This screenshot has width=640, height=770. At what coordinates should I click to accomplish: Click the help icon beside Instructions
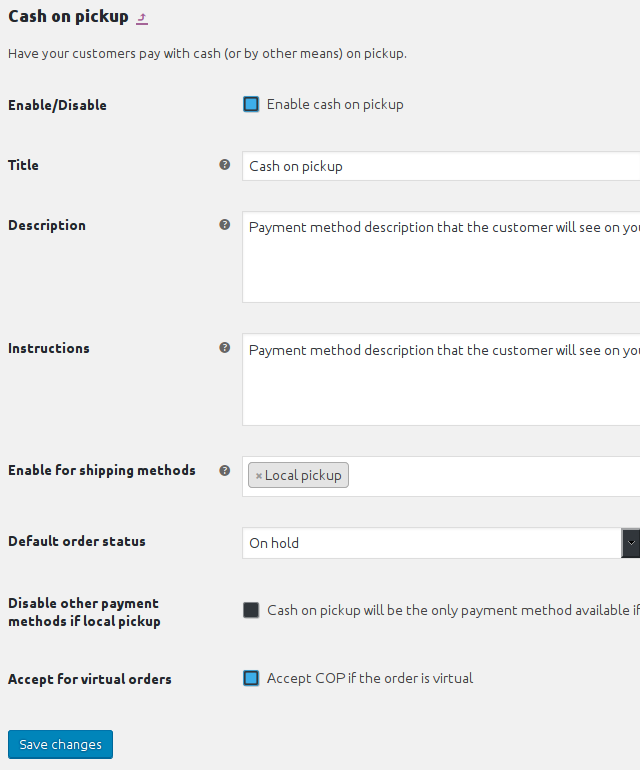[x=225, y=348]
